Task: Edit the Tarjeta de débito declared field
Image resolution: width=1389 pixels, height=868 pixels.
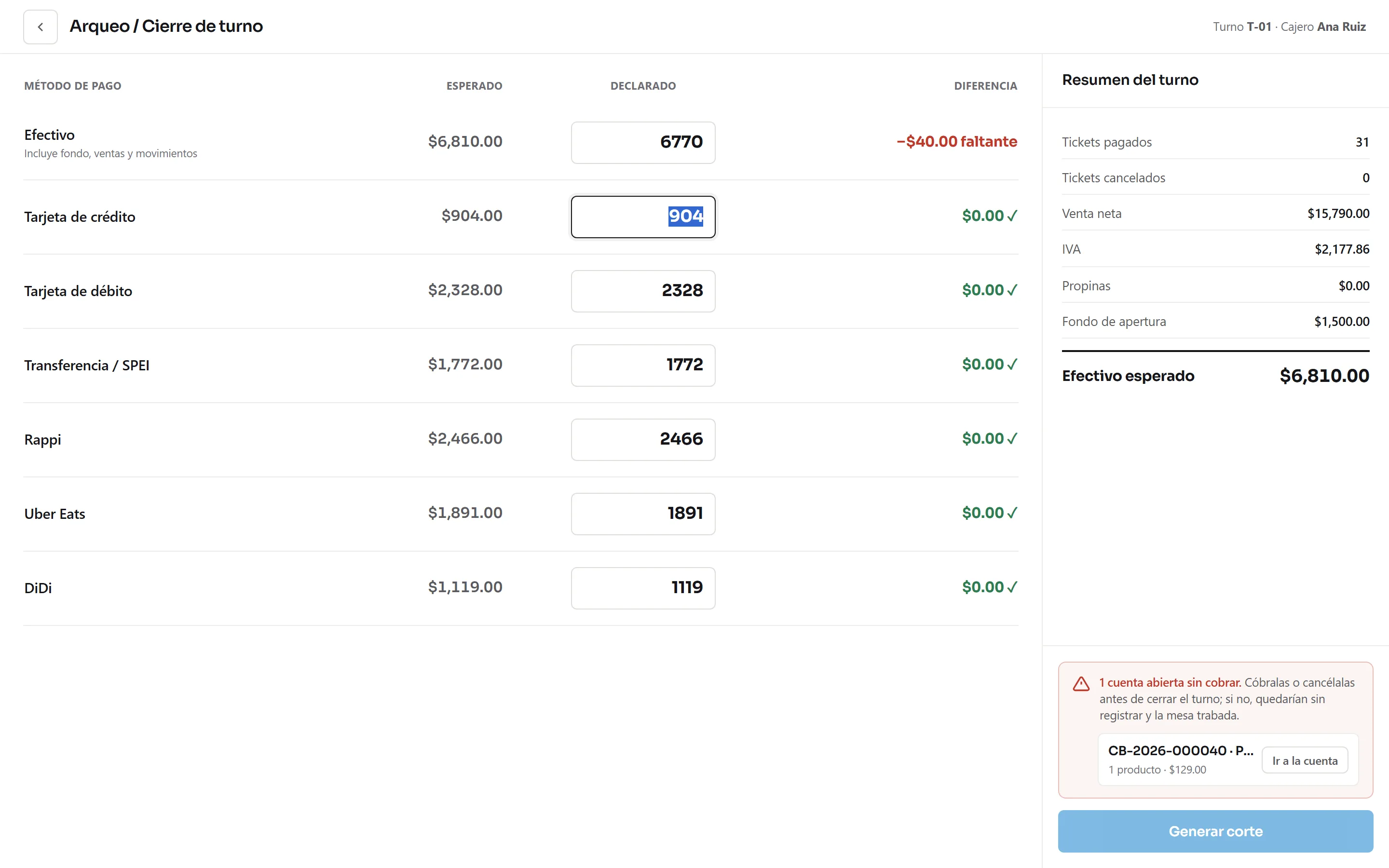Action: (643, 291)
